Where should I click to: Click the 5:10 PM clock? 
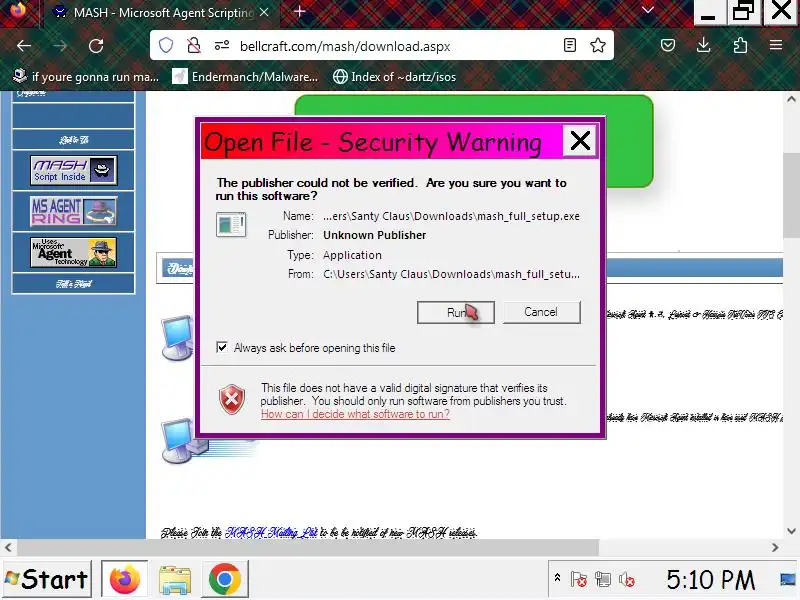coord(710,580)
